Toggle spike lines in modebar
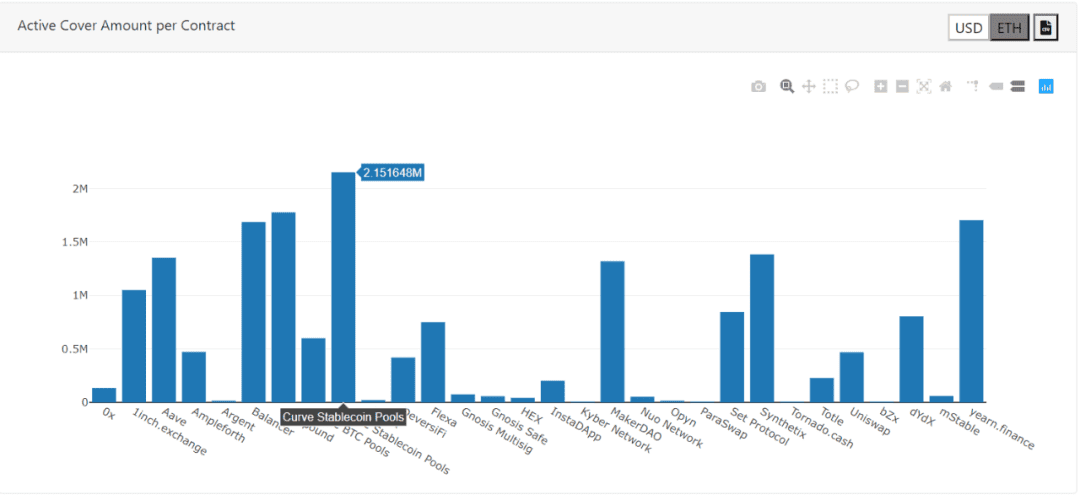Screen dimensions: 1080x495 pyautogui.click(x=973, y=86)
